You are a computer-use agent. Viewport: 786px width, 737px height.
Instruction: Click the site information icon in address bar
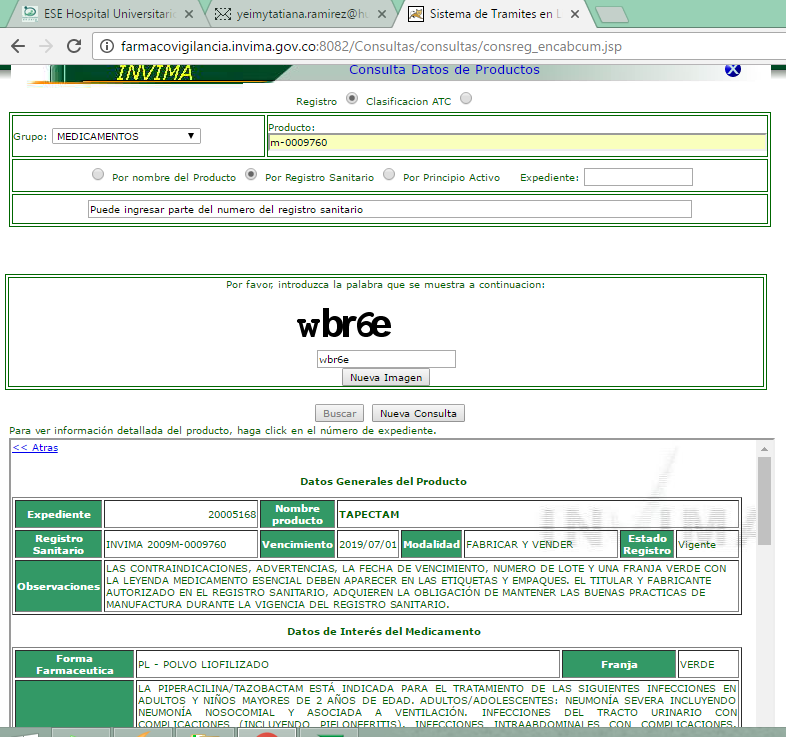click(x=108, y=46)
